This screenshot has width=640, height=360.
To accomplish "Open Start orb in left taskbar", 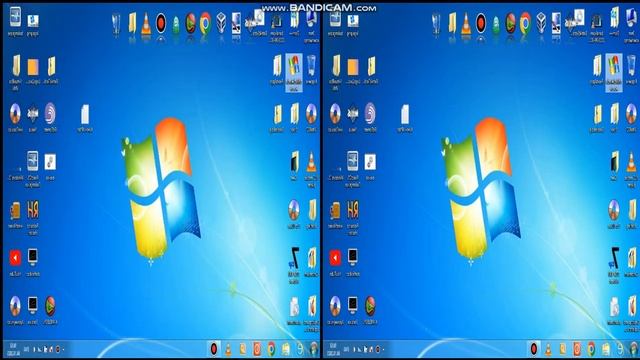I will pos(313,349).
